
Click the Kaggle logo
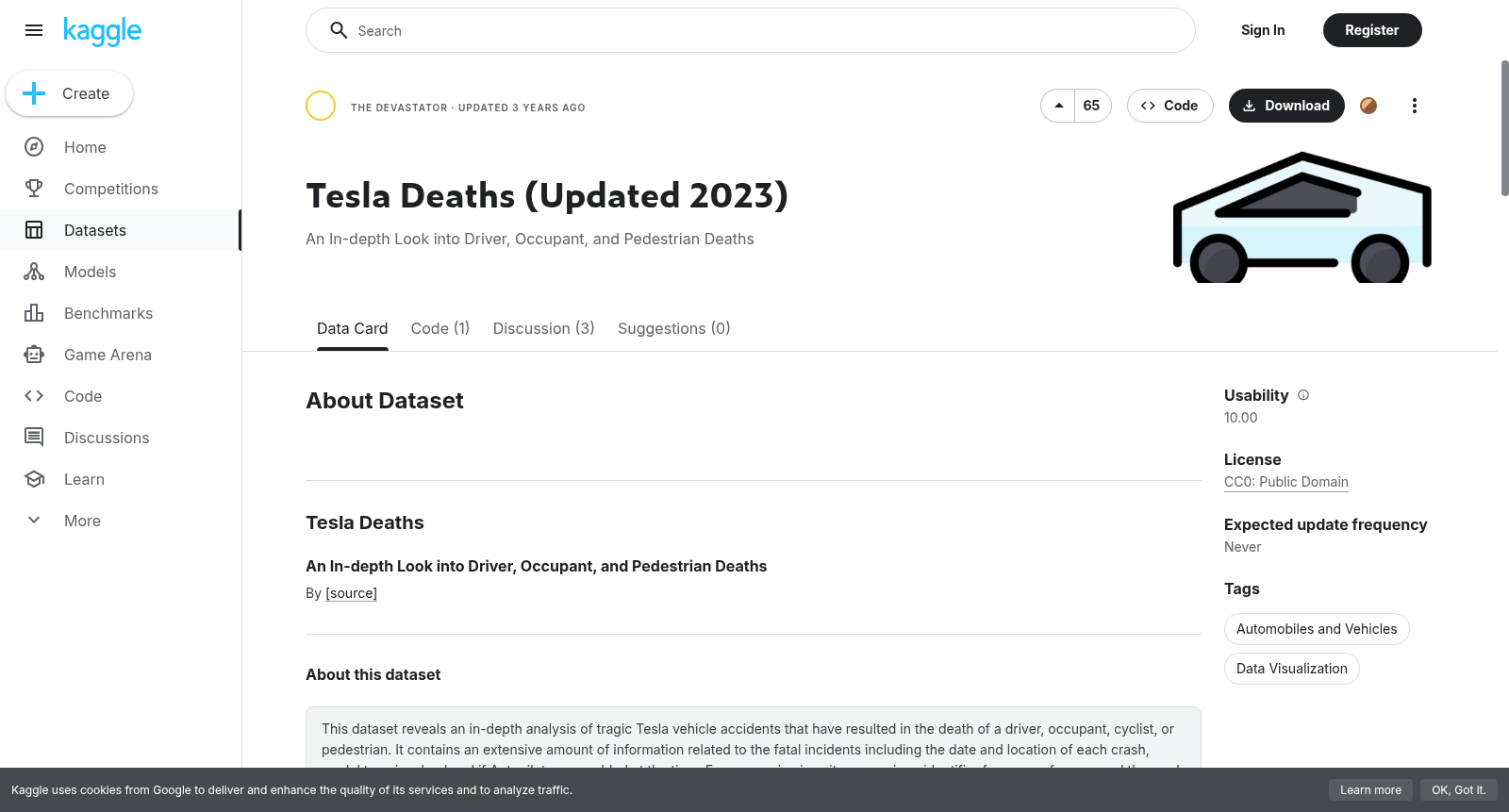102,31
